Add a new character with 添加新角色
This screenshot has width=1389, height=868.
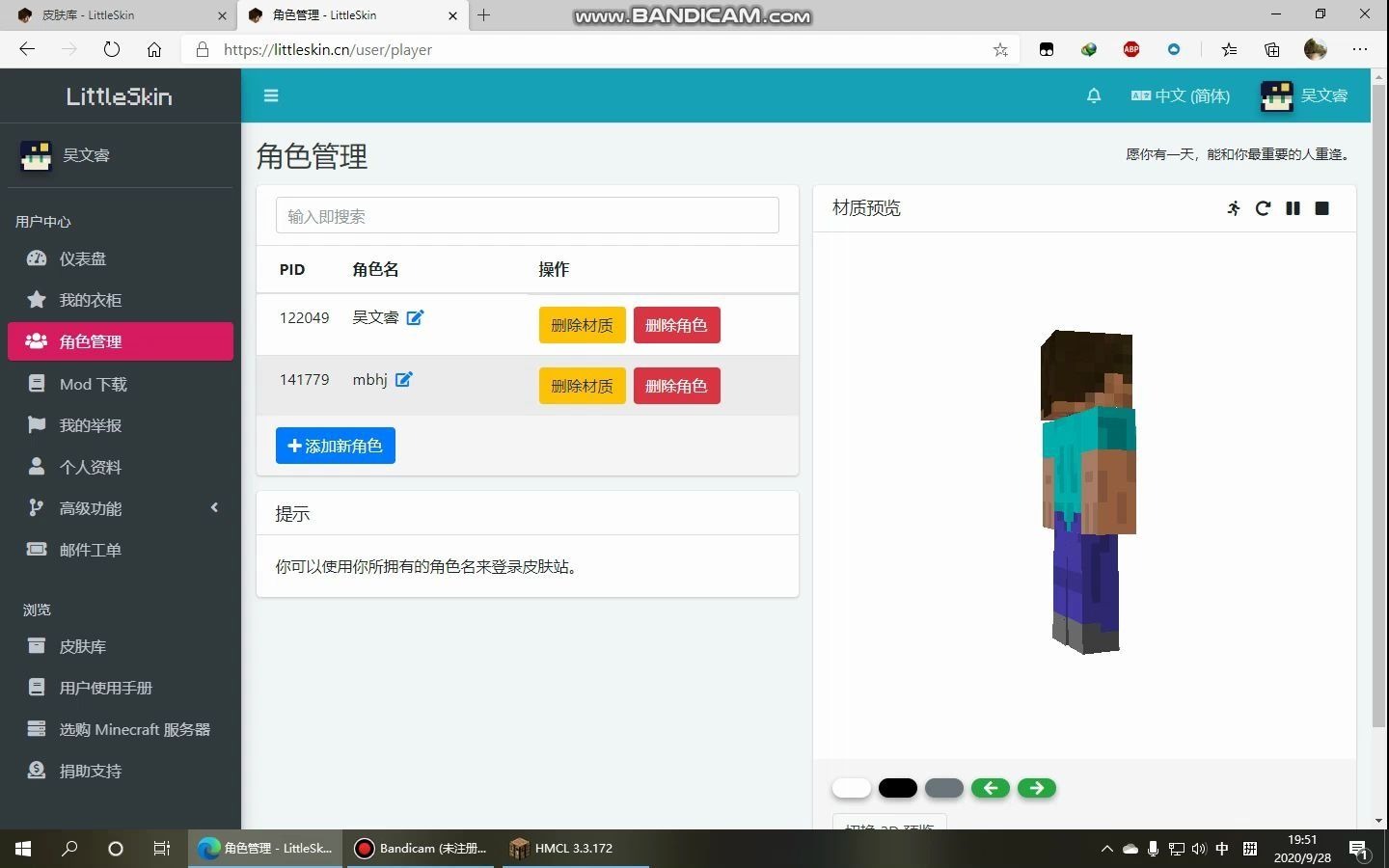[x=335, y=446]
